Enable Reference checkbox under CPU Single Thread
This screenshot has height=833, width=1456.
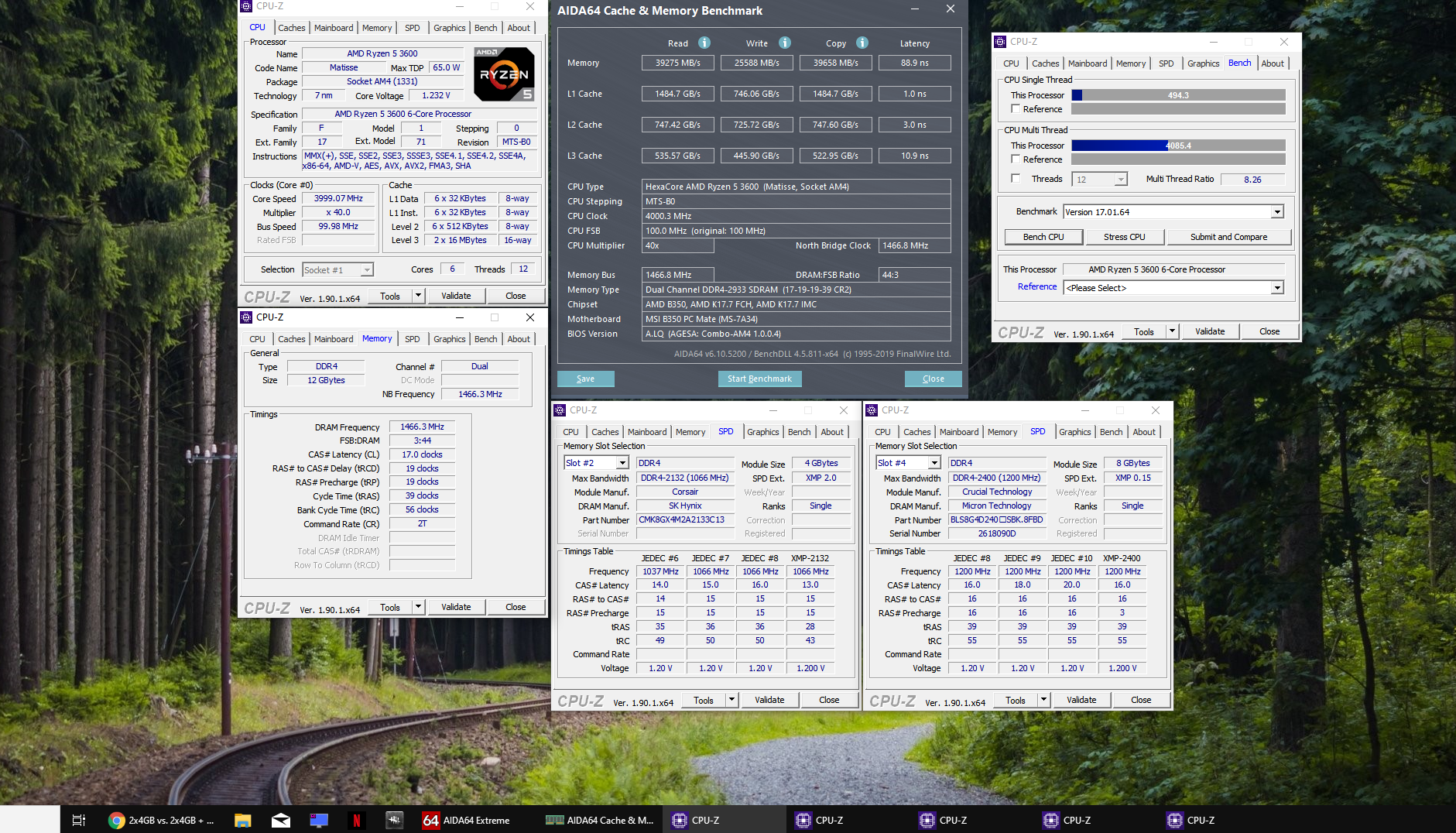pyautogui.click(x=1016, y=109)
